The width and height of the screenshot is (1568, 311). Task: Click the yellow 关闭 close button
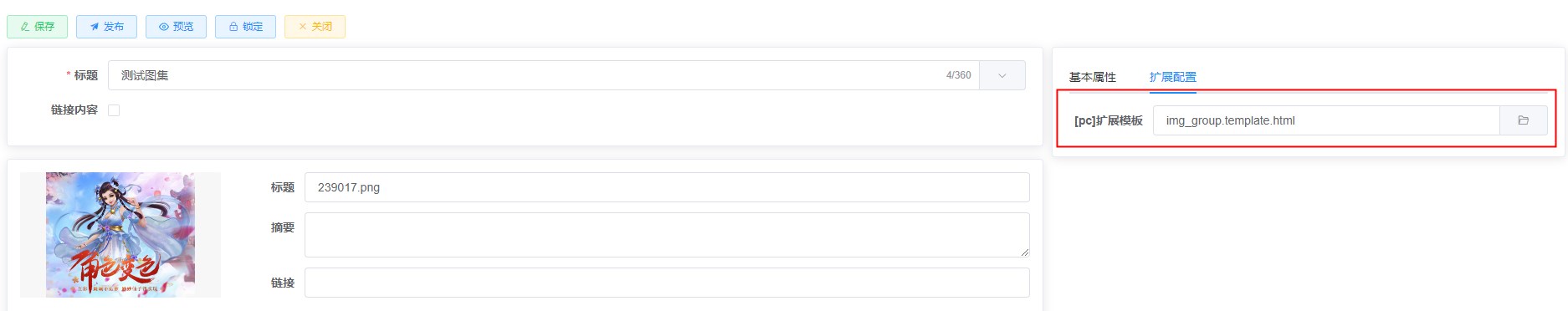point(315,27)
